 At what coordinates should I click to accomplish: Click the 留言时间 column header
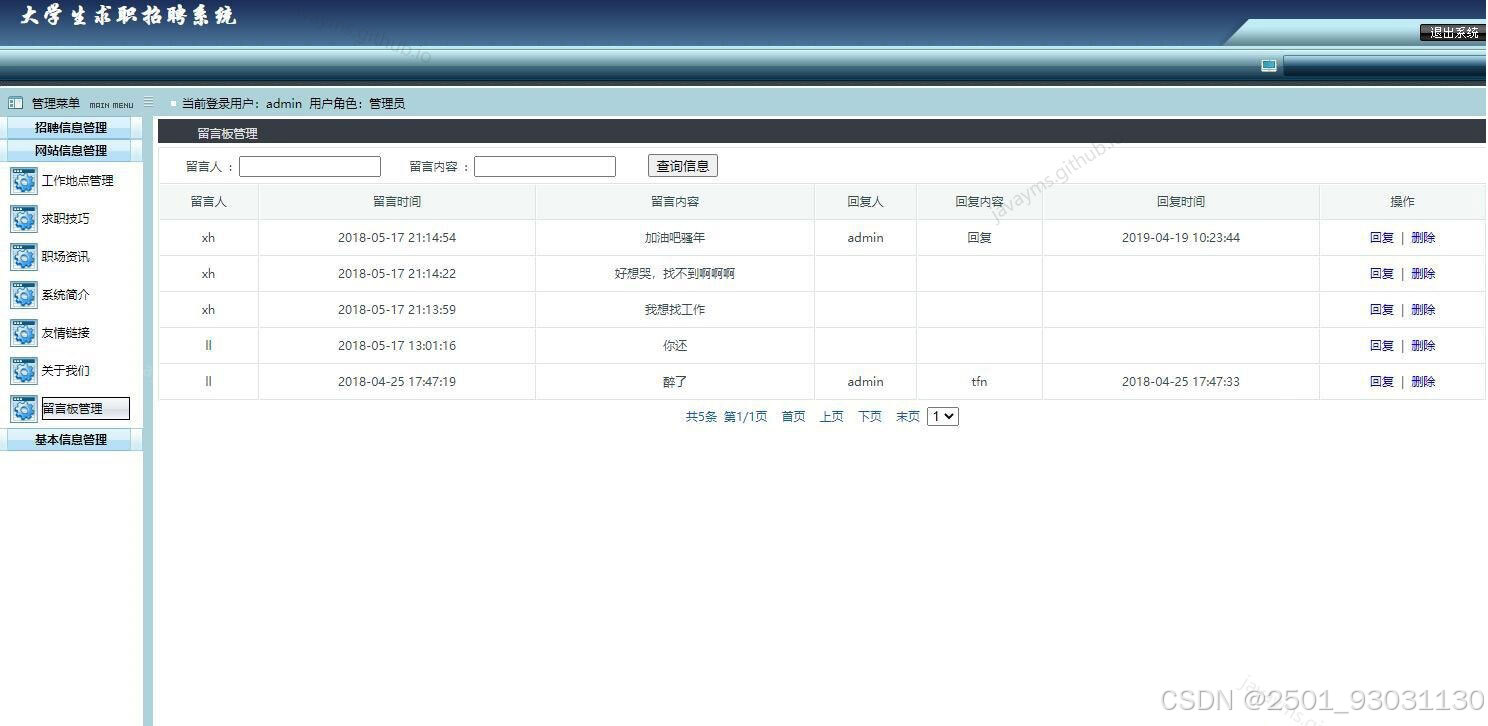click(397, 202)
